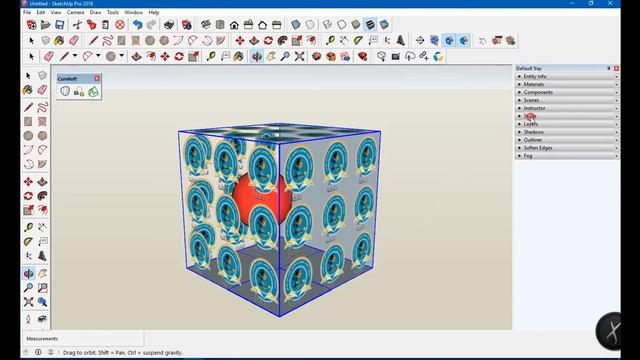
Task: Open the Draw menu
Action: click(96, 12)
